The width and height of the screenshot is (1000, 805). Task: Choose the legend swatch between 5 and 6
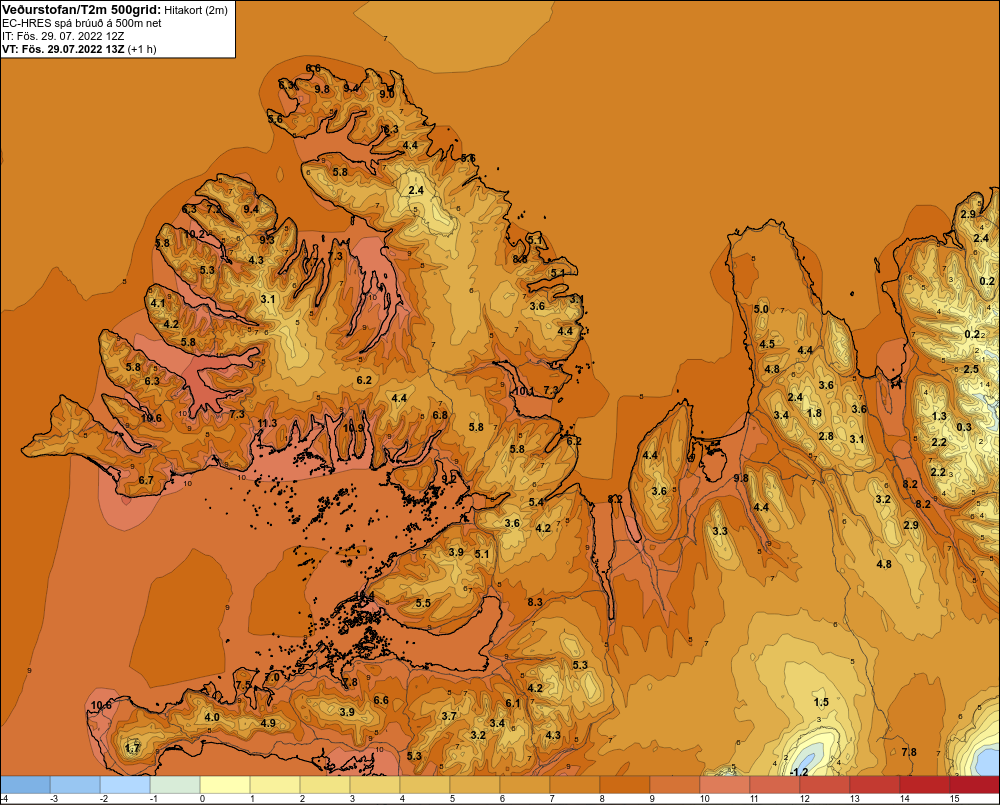(475, 785)
